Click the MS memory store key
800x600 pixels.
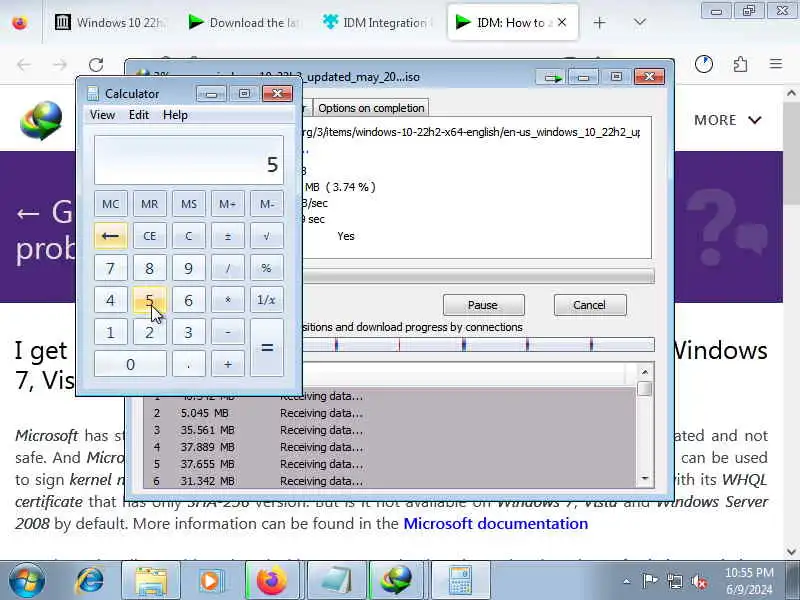(x=189, y=204)
